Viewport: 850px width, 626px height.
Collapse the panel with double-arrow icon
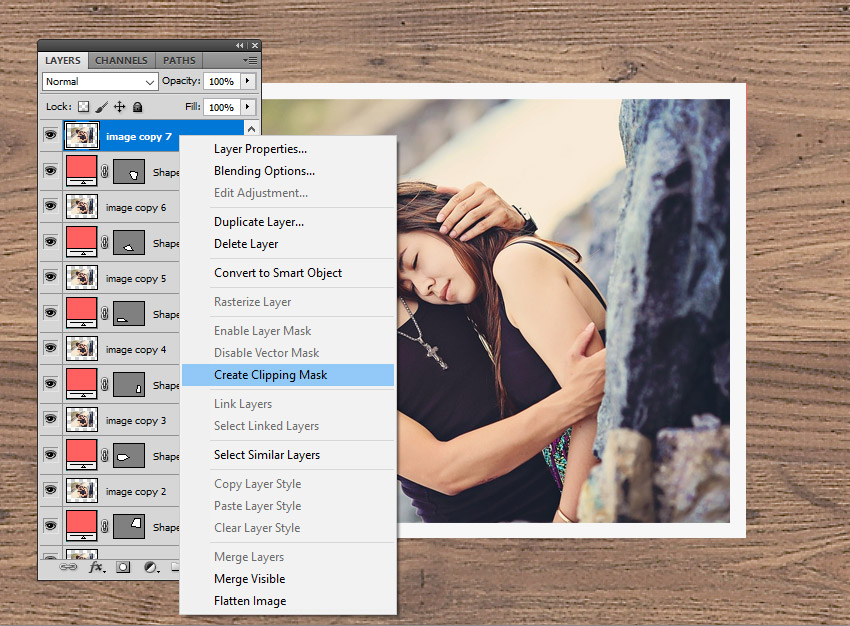point(240,46)
